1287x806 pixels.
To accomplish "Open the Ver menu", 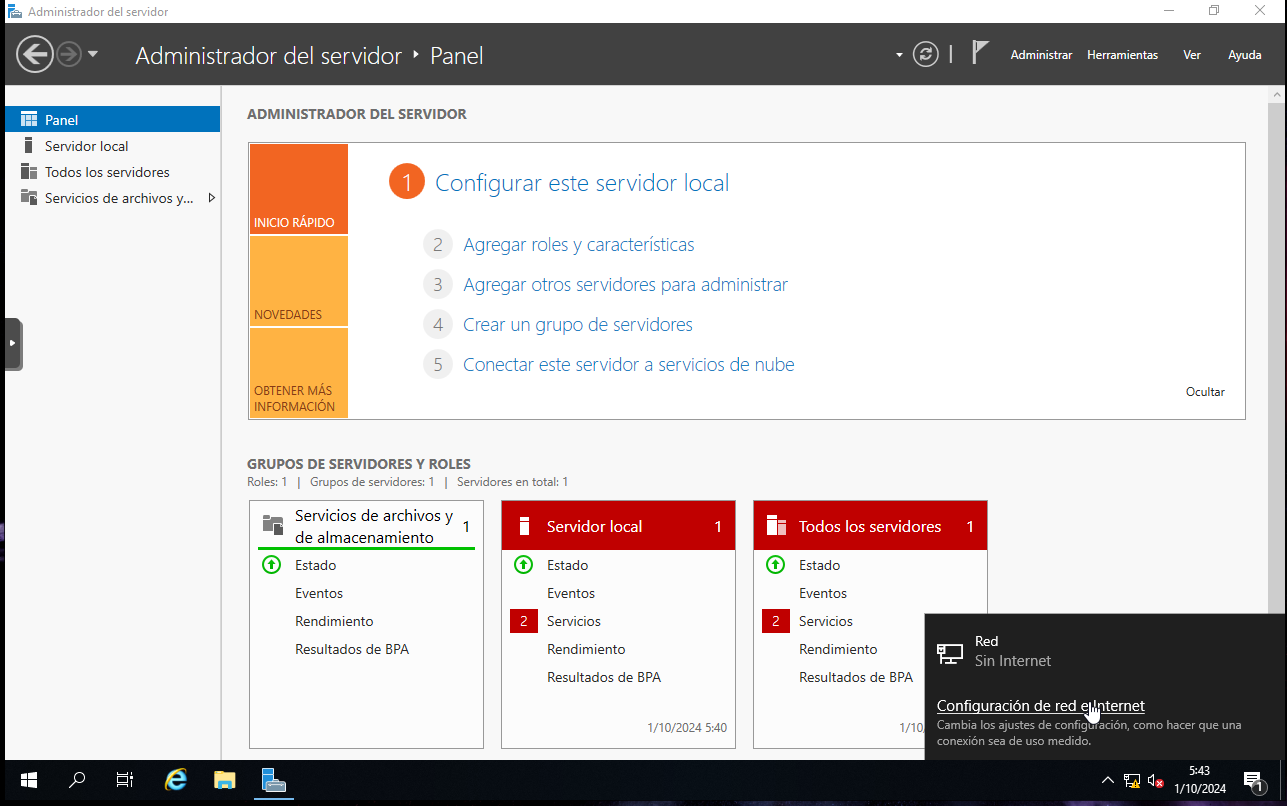I will tap(1192, 55).
